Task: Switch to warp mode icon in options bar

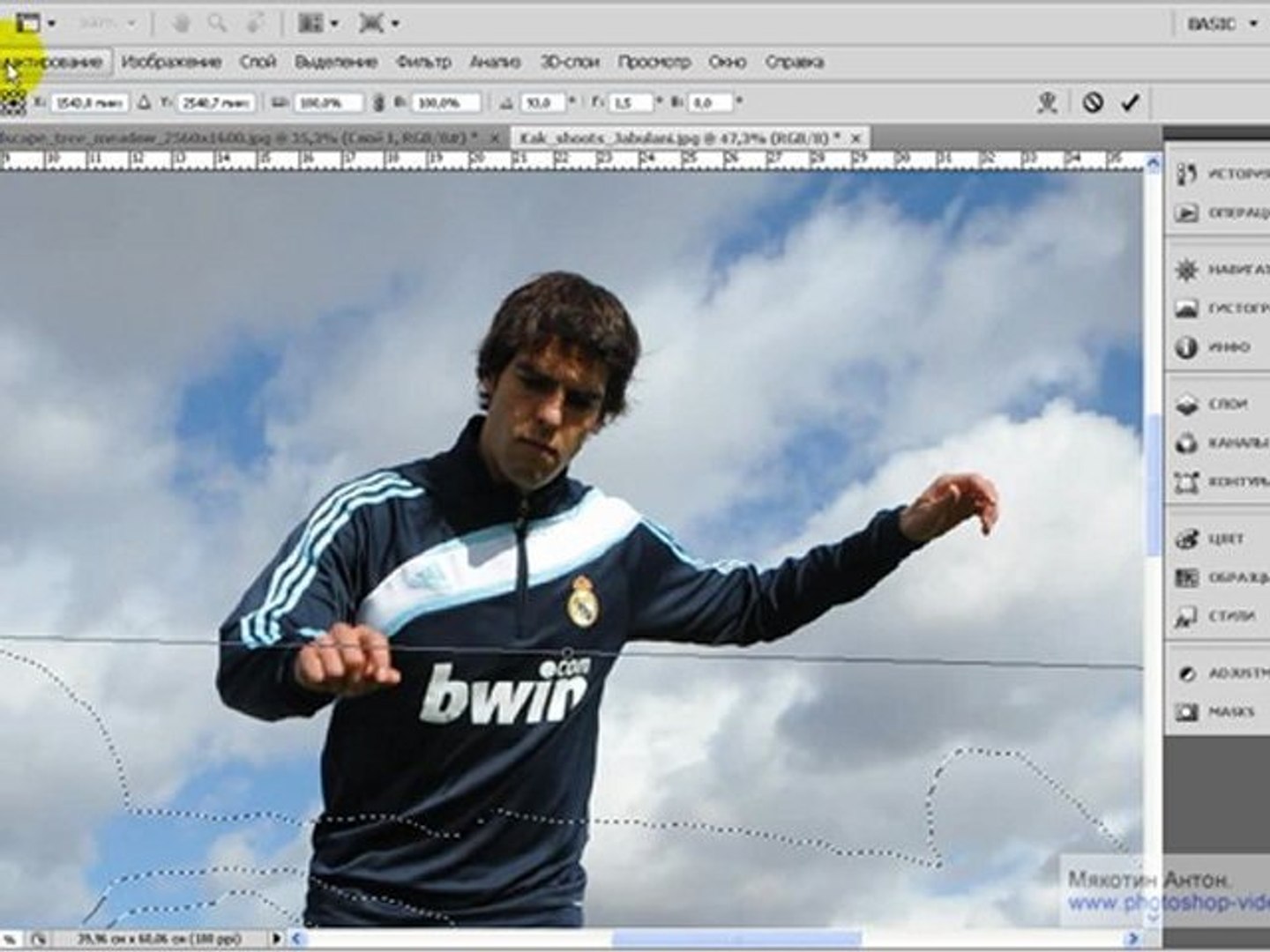Action: click(1047, 103)
